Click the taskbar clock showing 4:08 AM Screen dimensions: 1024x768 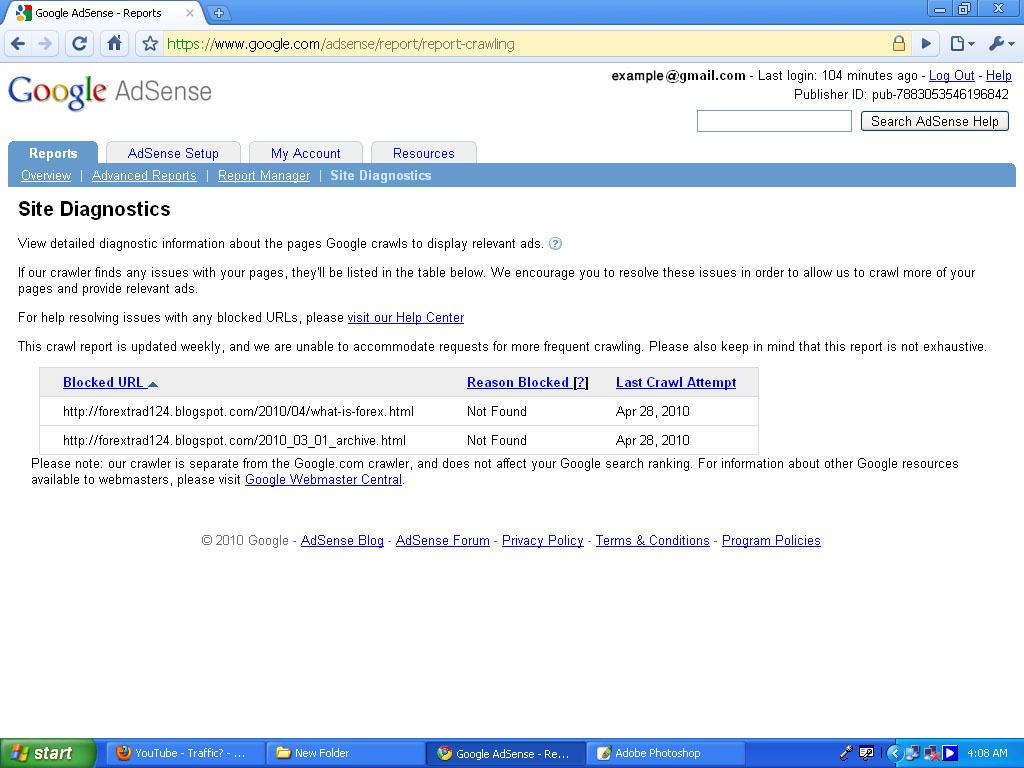[x=987, y=753]
